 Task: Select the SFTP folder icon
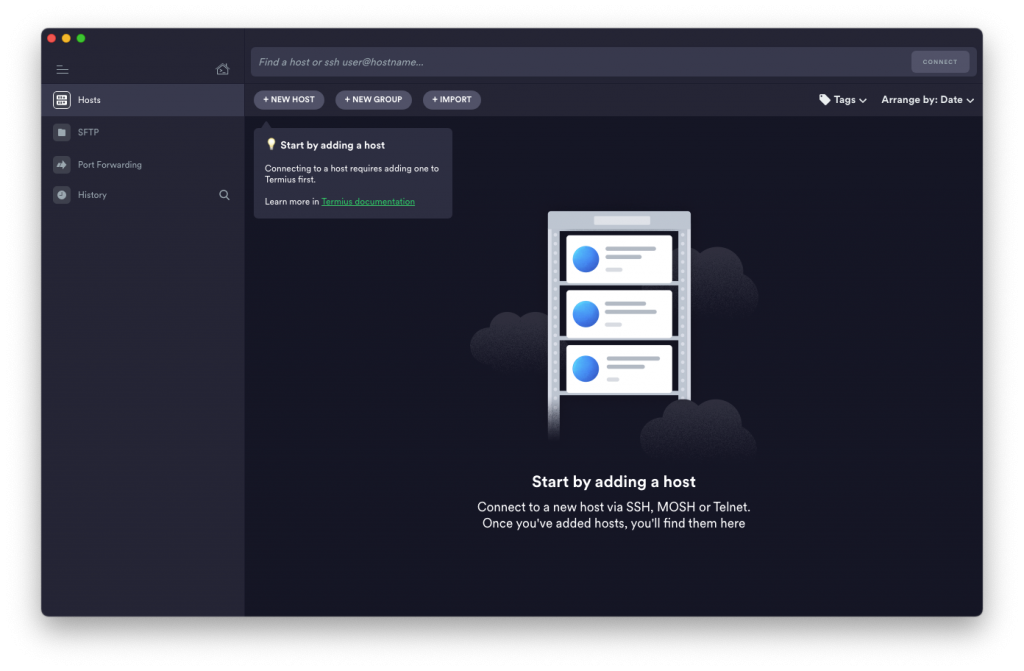coord(61,132)
